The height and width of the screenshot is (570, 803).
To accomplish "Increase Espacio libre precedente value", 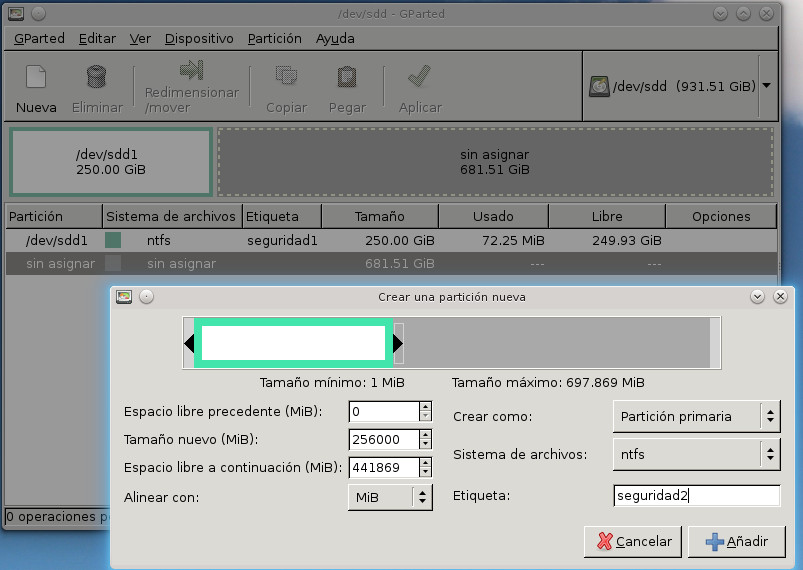I will click(425, 407).
